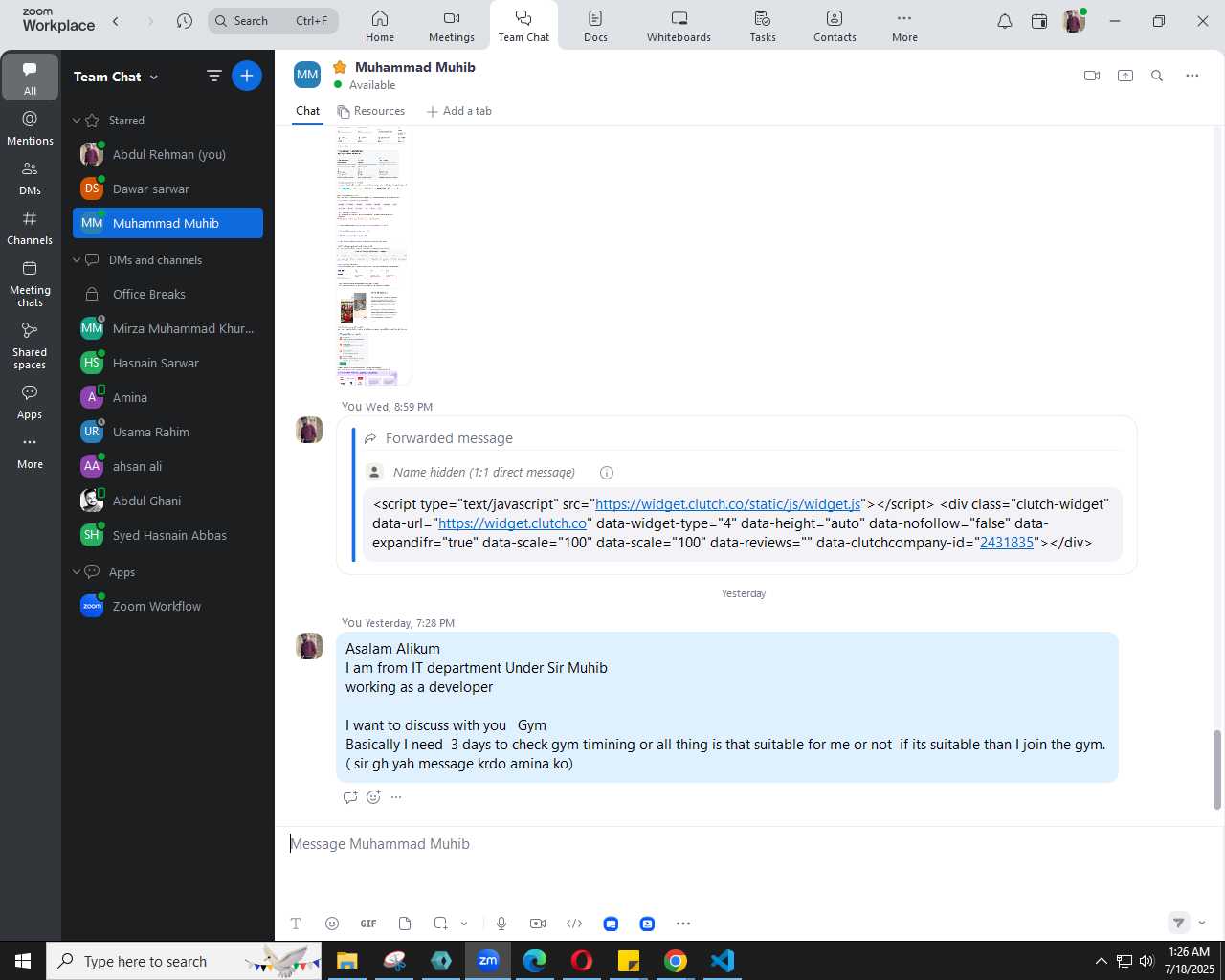The height and width of the screenshot is (980, 1225).
Task: Open the widget.clutch.co/static/js/widget.js link
Action: [728, 504]
